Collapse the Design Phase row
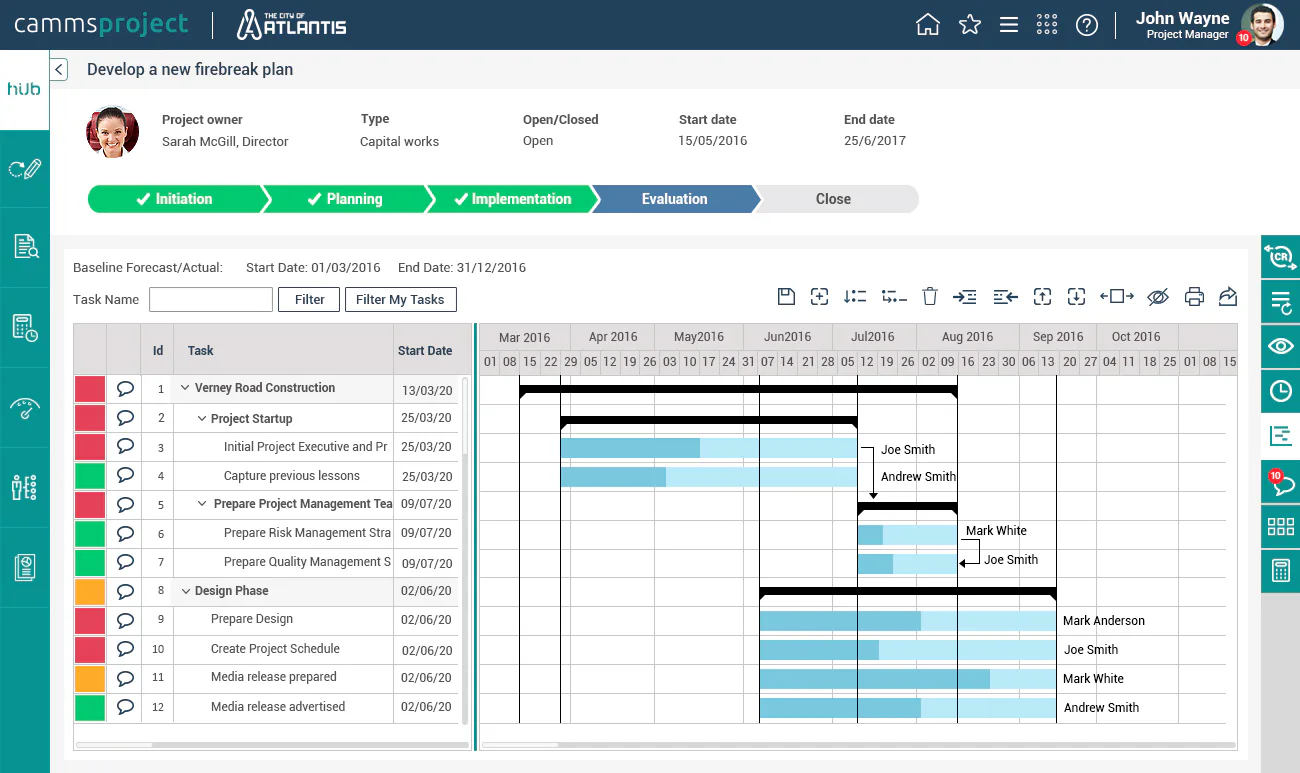 tap(187, 590)
